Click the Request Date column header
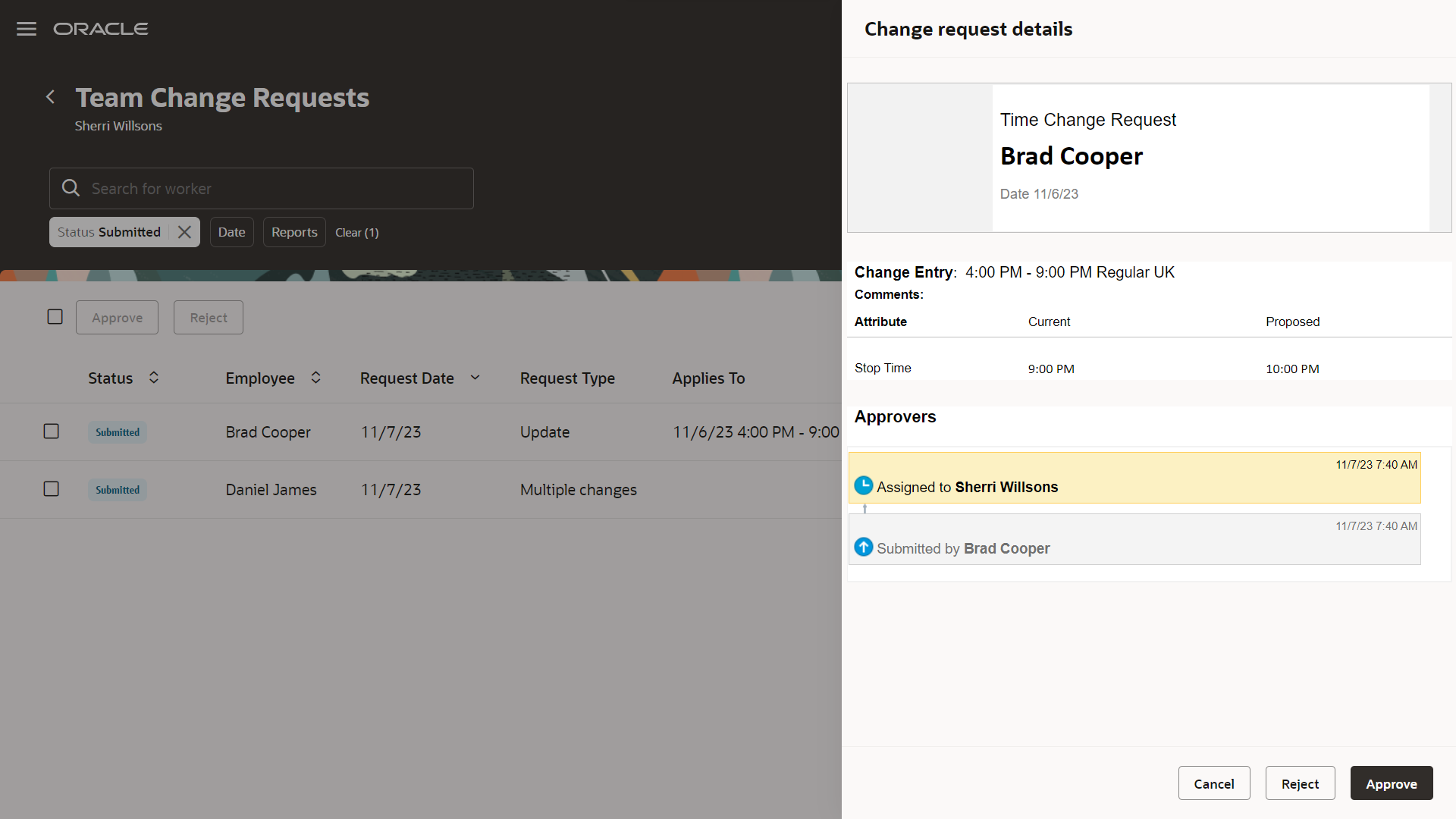 coord(407,378)
